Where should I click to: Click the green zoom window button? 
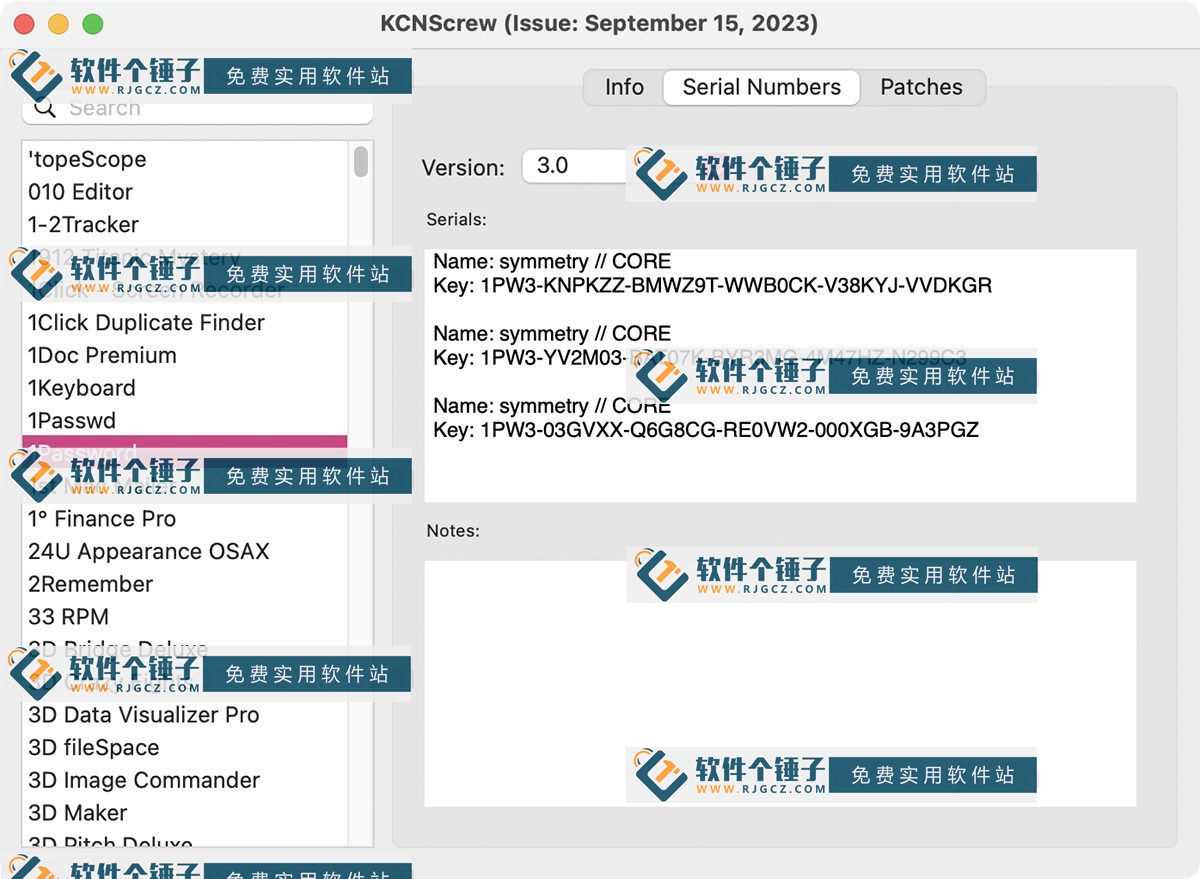click(x=92, y=23)
